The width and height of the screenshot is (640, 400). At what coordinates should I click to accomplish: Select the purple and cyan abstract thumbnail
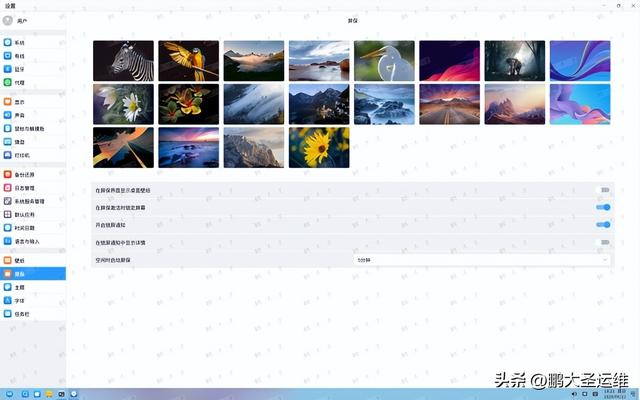(x=580, y=104)
